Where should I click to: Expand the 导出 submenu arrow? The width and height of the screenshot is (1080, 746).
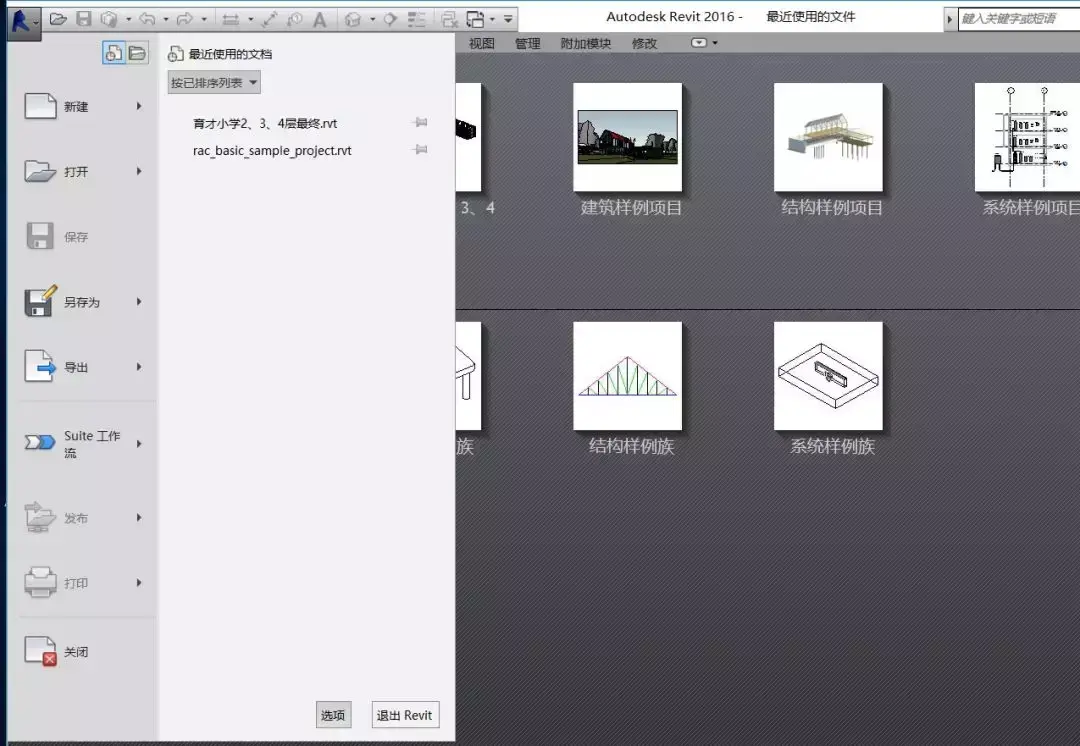[x=139, y=366]
